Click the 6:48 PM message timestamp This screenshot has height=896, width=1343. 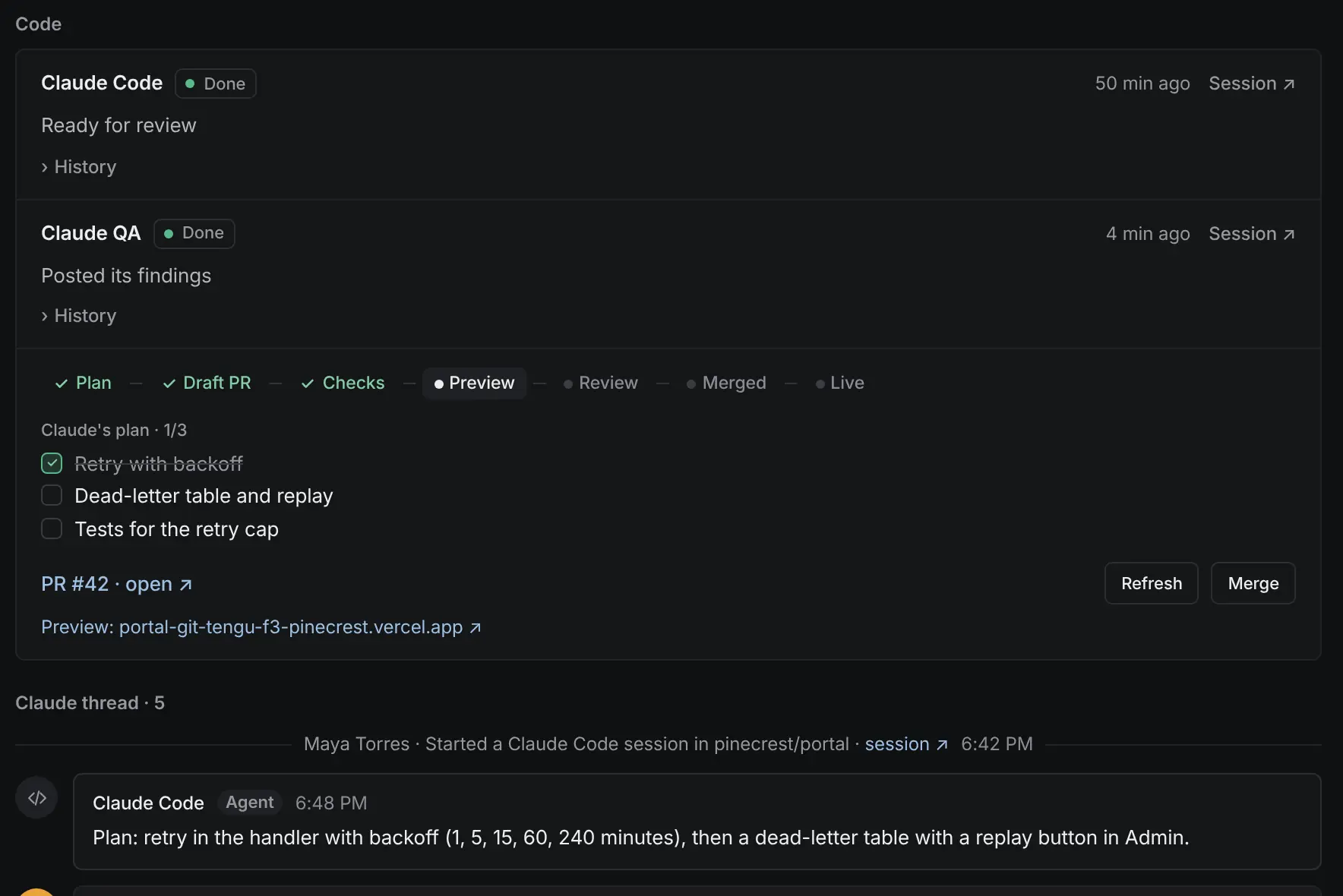(331, 803)
